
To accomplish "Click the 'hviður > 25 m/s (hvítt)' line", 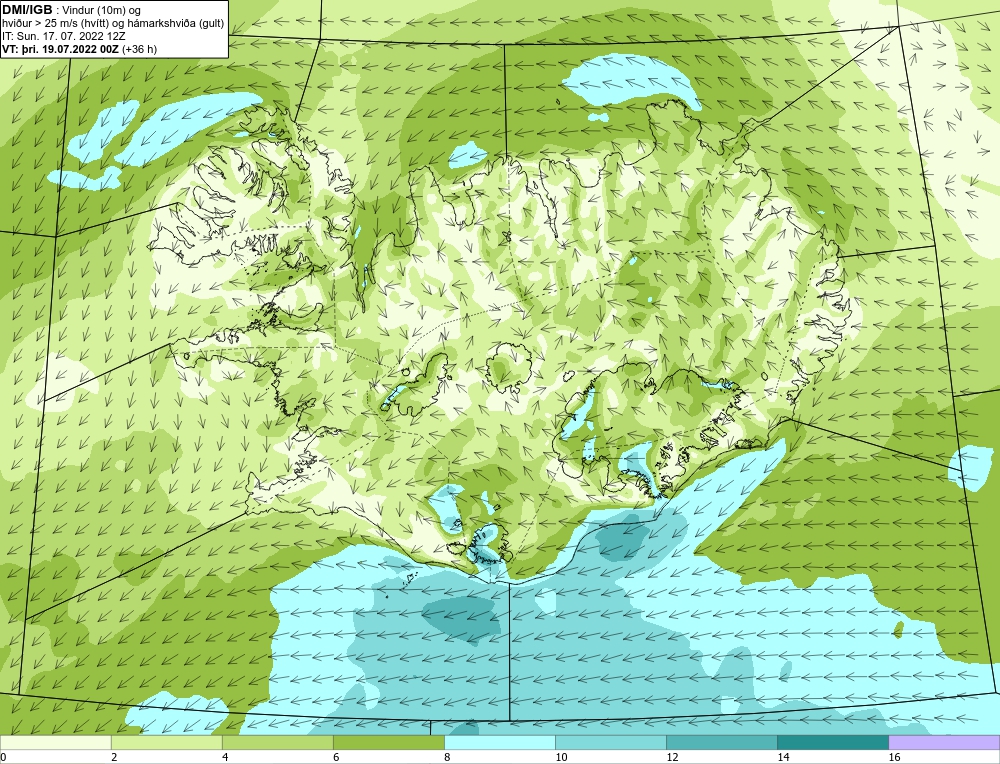I will pos(56,24).
